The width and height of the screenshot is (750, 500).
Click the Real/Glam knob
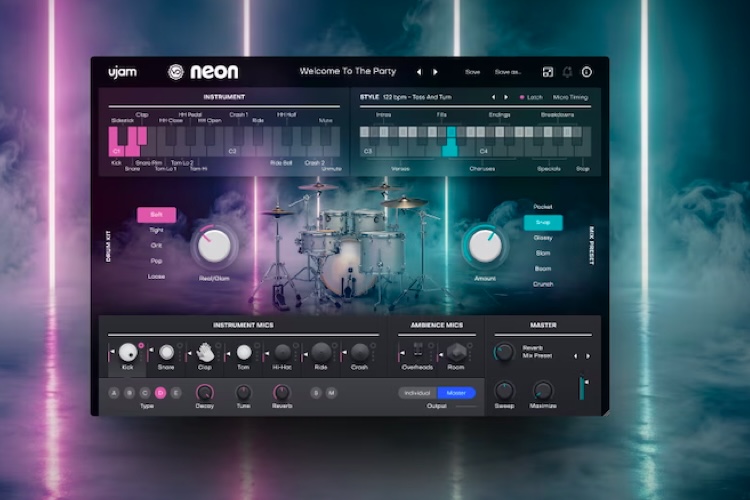[214, 246]
